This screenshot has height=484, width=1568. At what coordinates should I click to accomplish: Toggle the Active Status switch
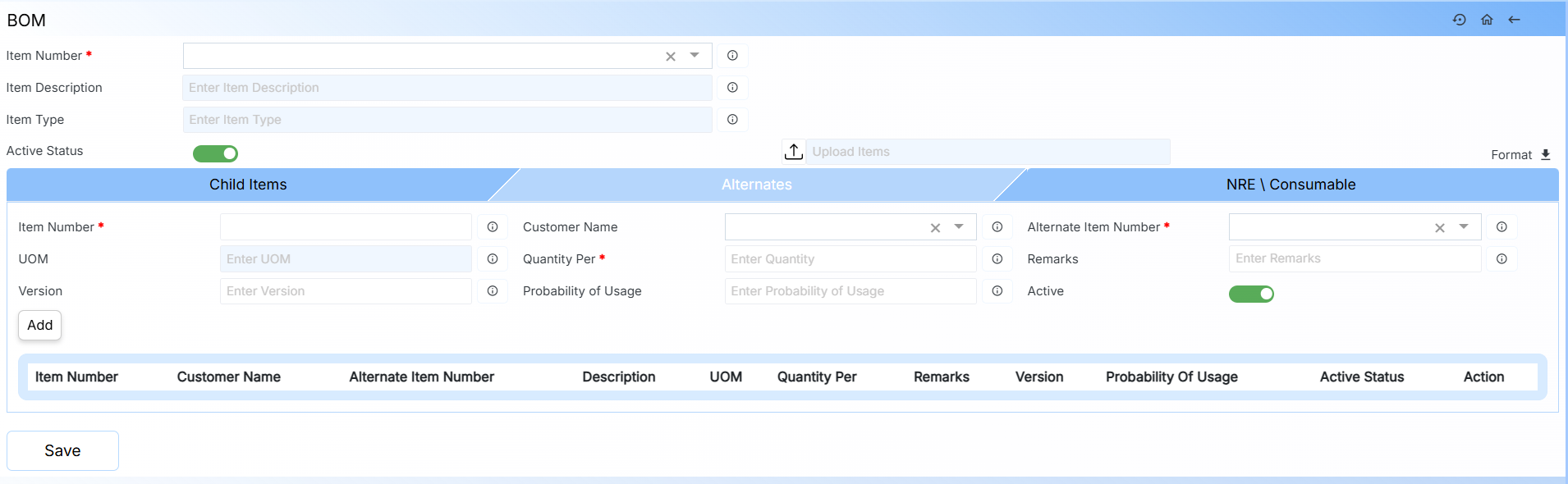pos(215,153)
